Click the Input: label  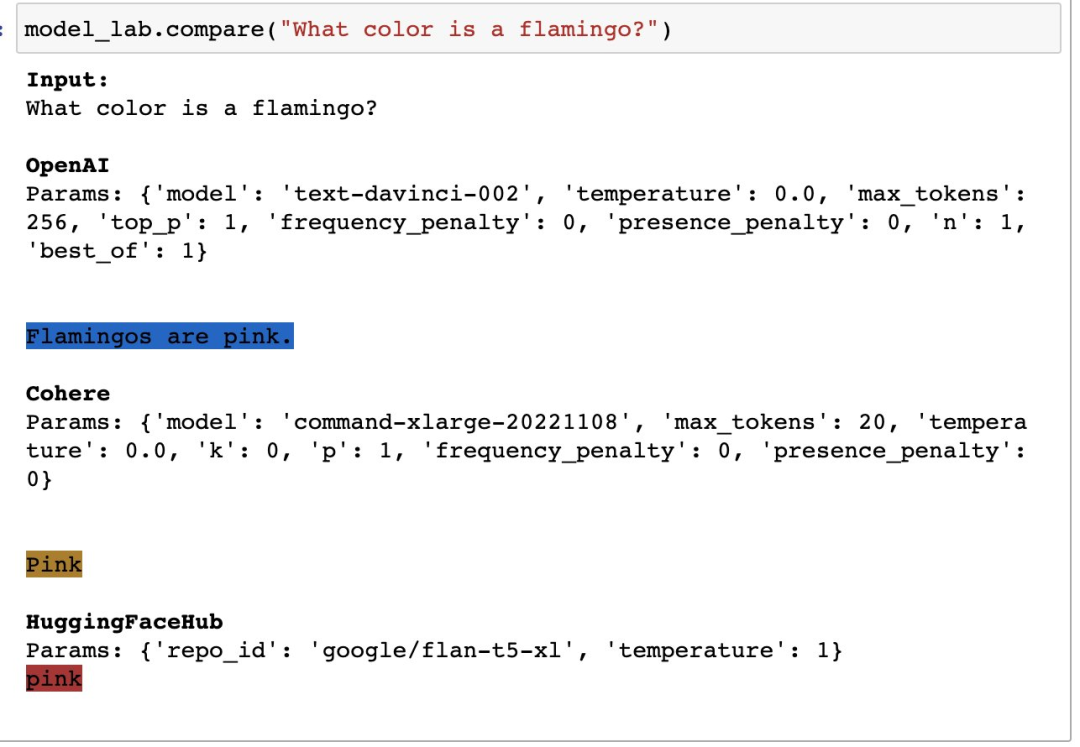[x=68, y=80]
